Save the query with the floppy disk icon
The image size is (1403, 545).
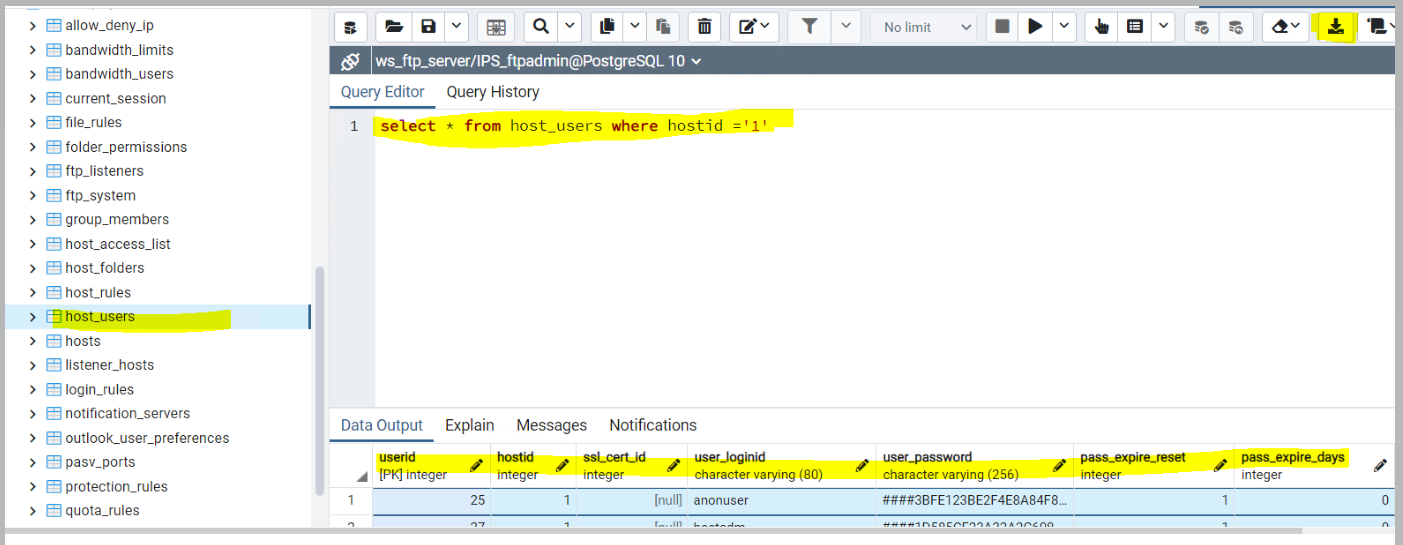[x=428, y=27]
